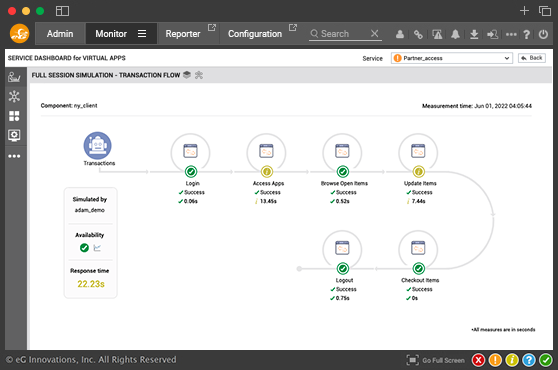Click the adam_demo simulated by name
558x370 pixels.
[x=90, y=210]
